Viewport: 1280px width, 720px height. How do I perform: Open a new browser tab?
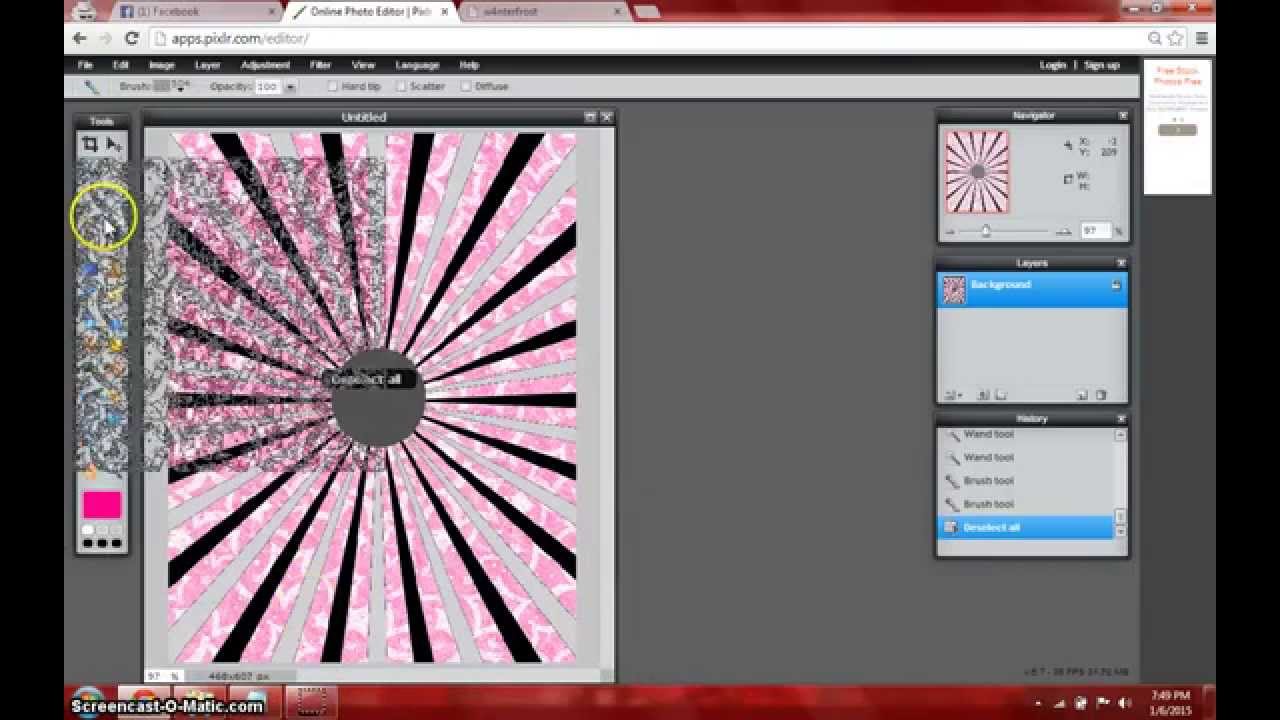click(x=646, y=12)
